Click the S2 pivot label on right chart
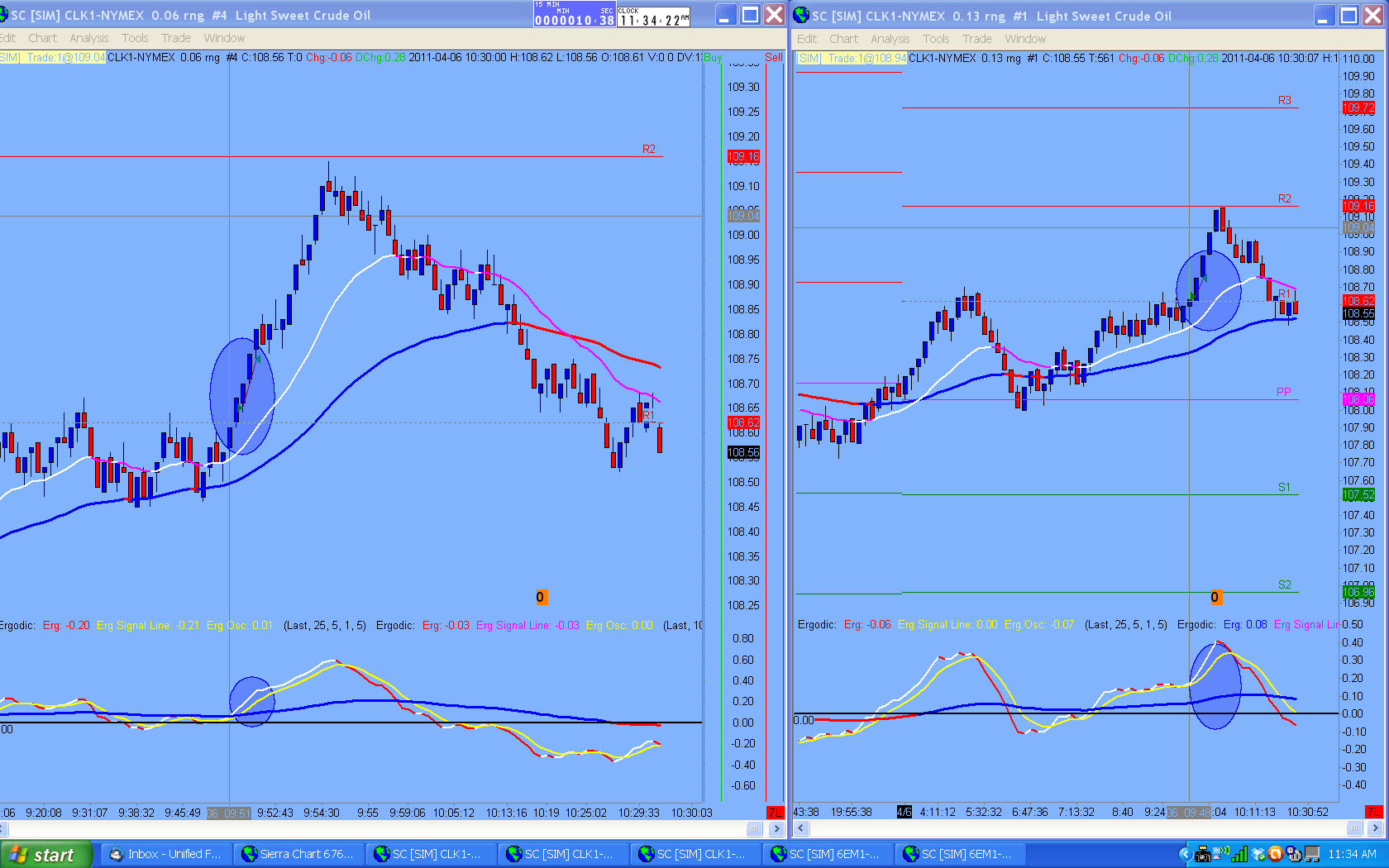This screenshot has height=868, width=1389. tap(1284, 584)
